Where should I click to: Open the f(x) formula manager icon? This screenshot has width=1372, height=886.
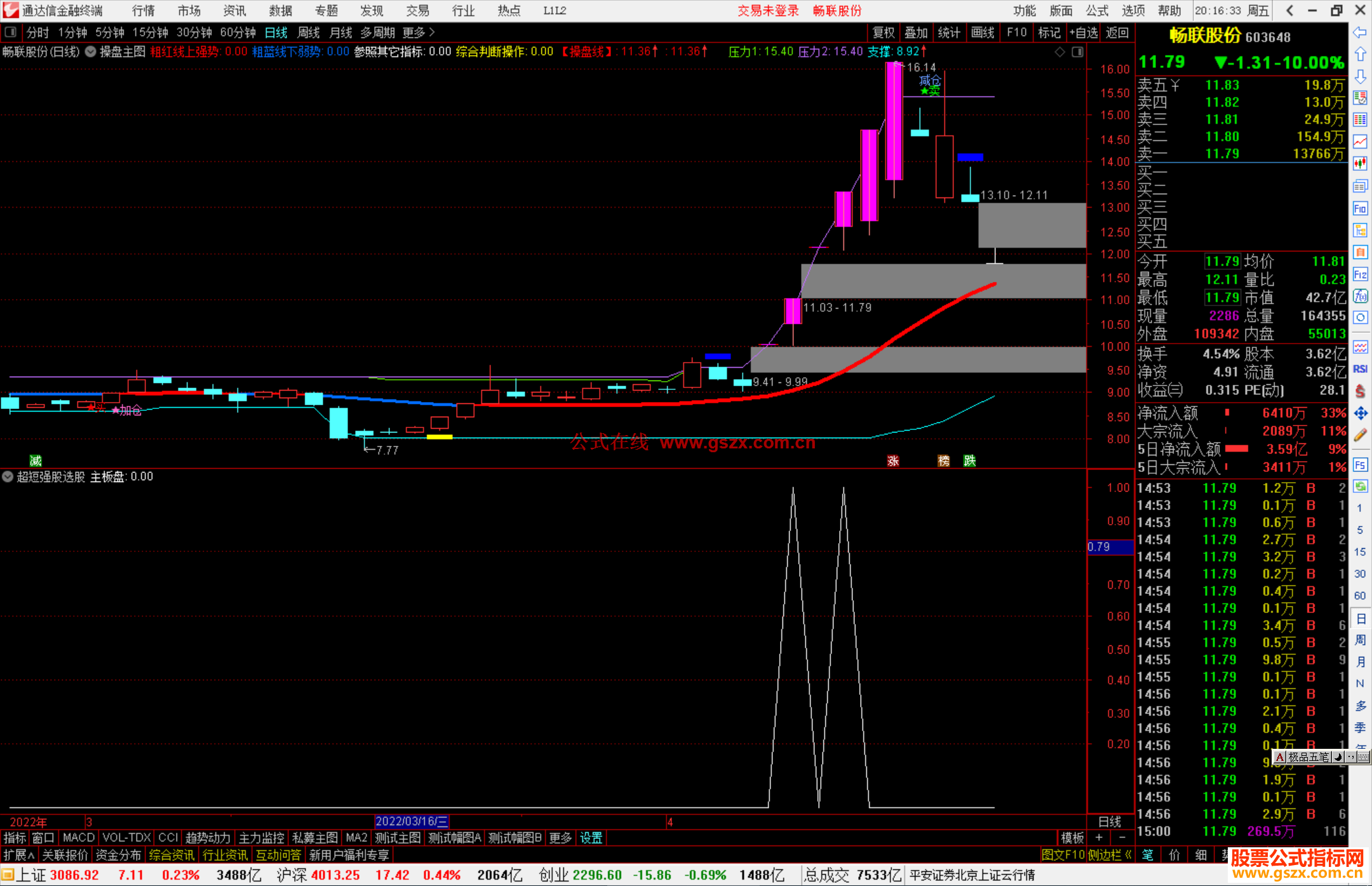[x=1360, y=296]
